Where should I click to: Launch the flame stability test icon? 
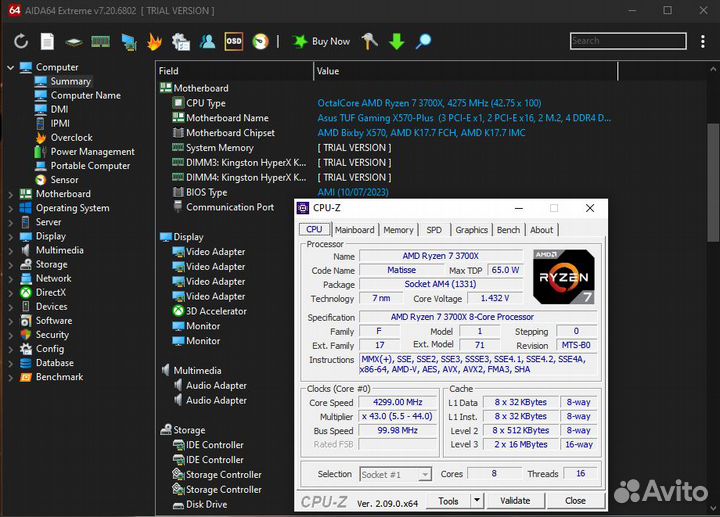coord(154,41)
